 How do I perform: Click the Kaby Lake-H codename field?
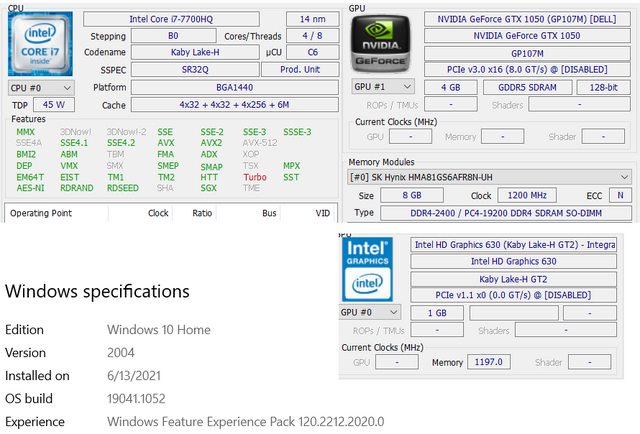(195, 52)
